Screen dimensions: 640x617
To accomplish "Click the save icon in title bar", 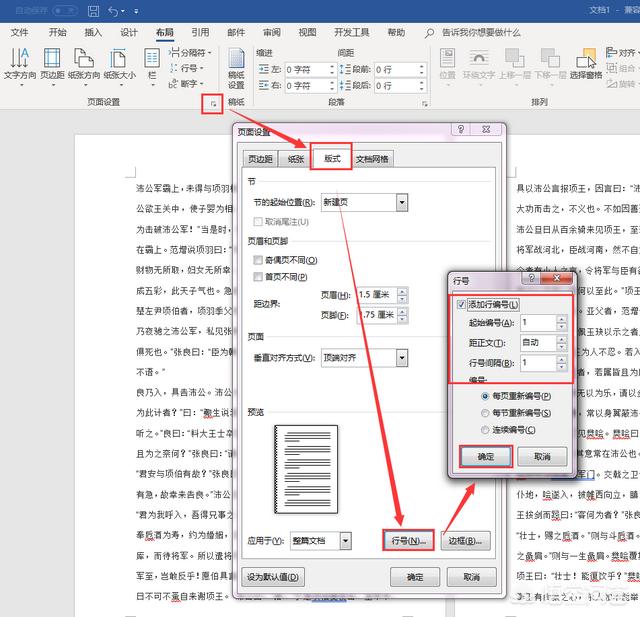I will click(92, 11).
